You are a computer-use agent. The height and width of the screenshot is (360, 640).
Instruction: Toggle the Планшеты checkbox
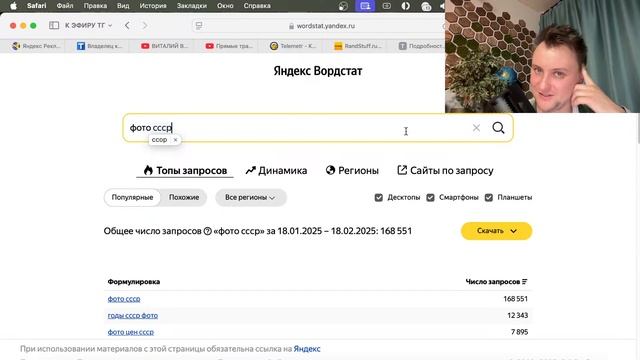coord(489,198)
